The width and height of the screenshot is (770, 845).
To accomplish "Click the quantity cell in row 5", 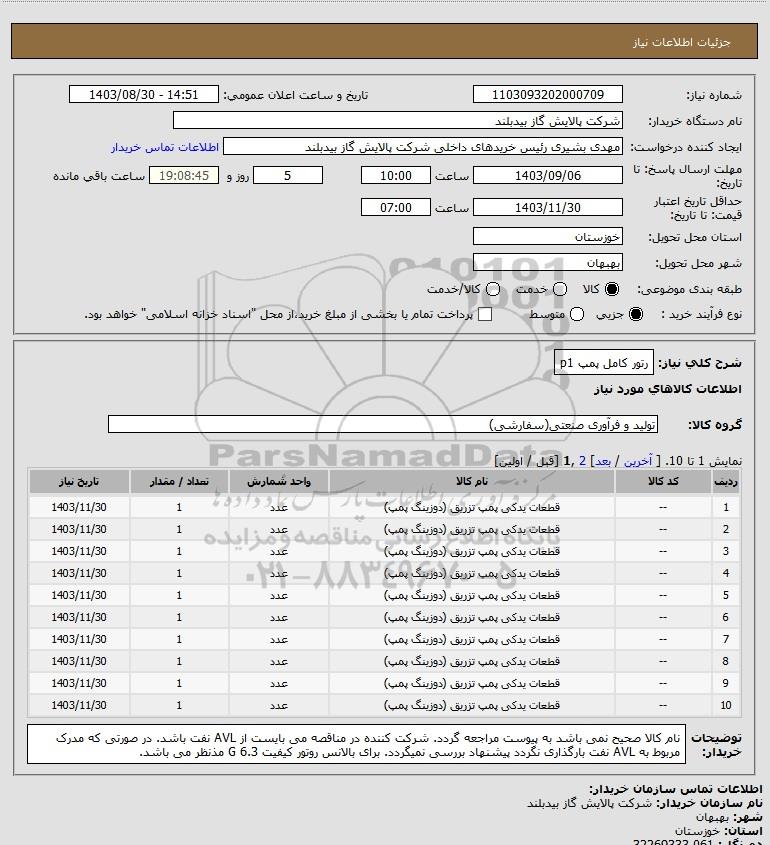I will tap(179, 595).
